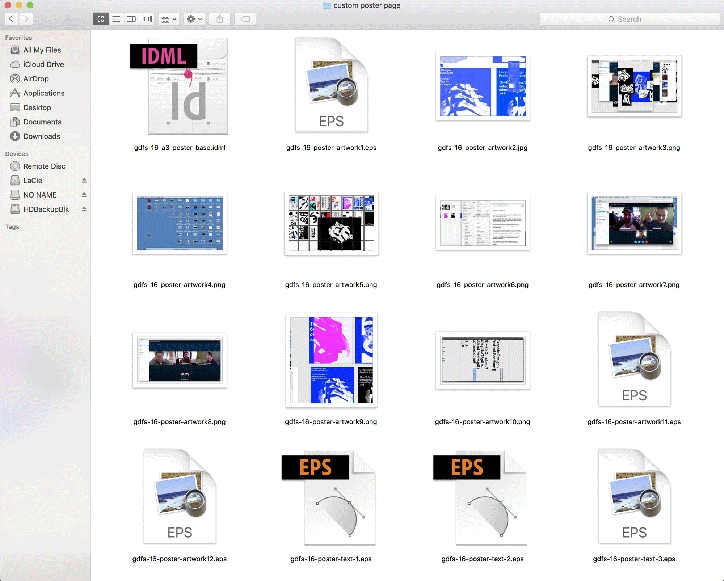Select the poster-text-3.eps file icon
This screenshot has height=581, width=724.
point(634,496)
